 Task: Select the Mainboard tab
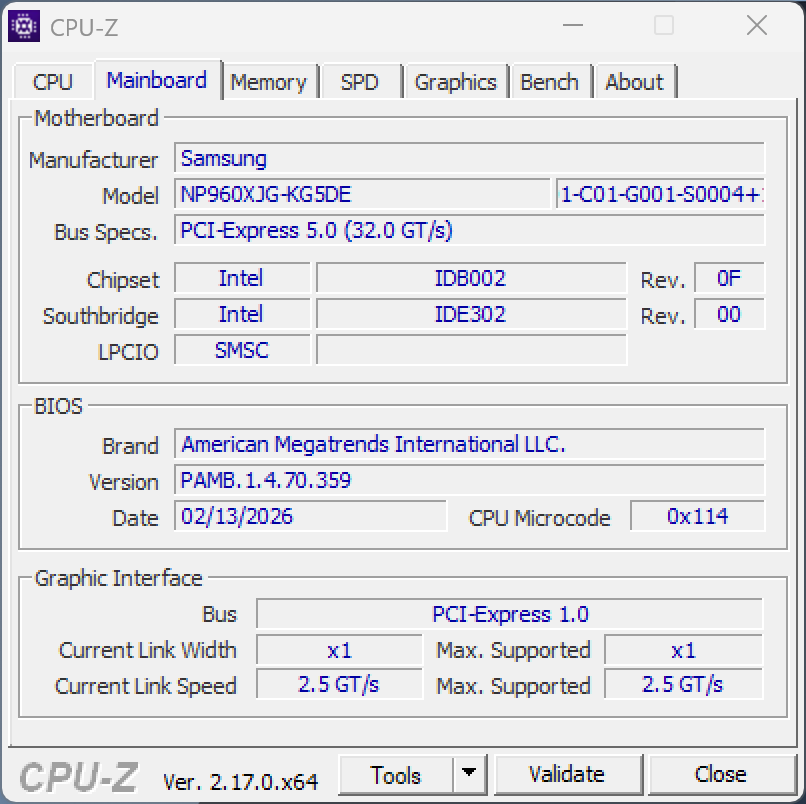tap(157, 80)
